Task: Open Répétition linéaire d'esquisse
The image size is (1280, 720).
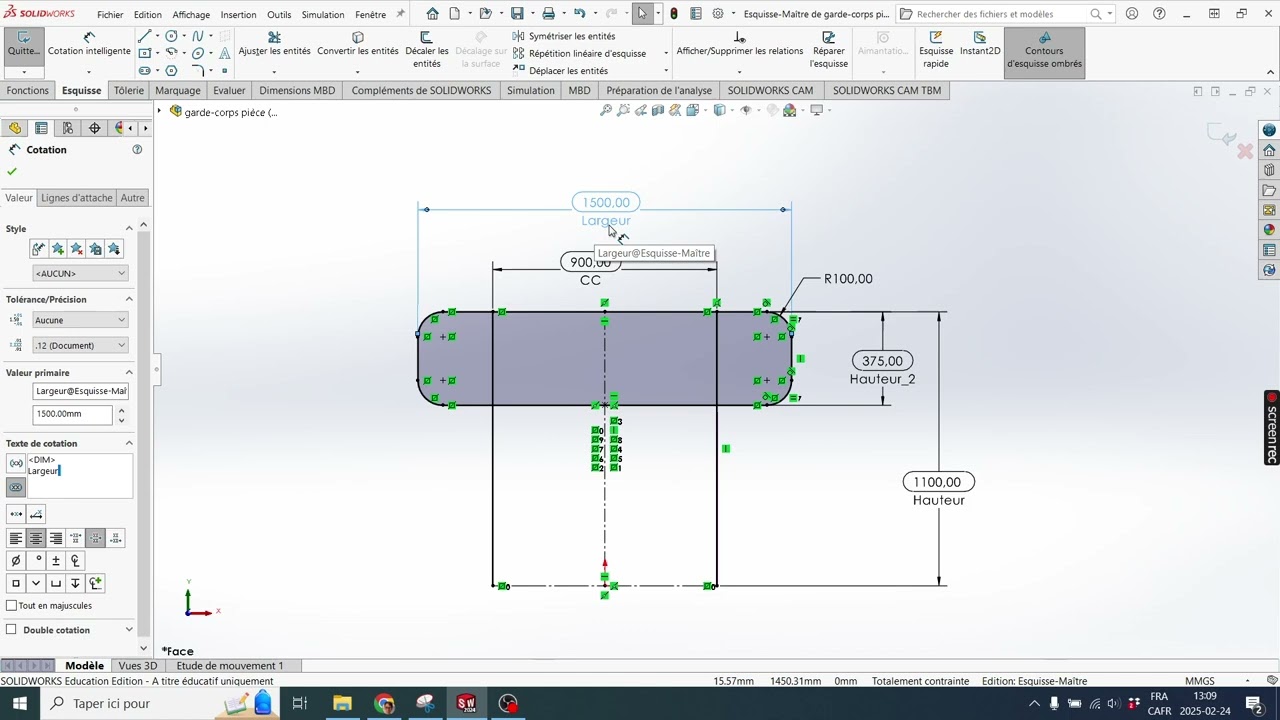Action: point(578,54)
